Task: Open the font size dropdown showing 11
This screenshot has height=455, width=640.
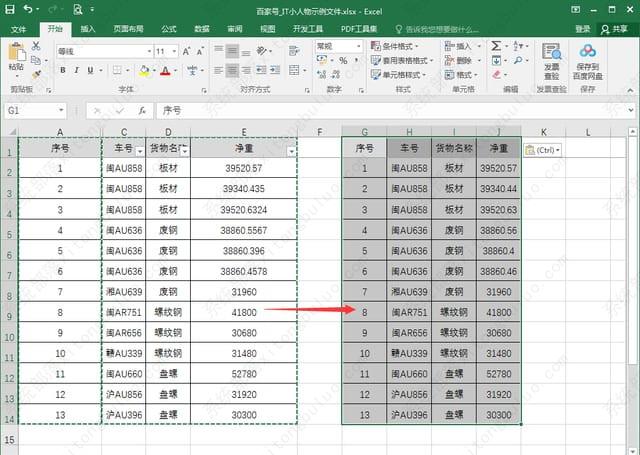Action: (x=174, y=51)
